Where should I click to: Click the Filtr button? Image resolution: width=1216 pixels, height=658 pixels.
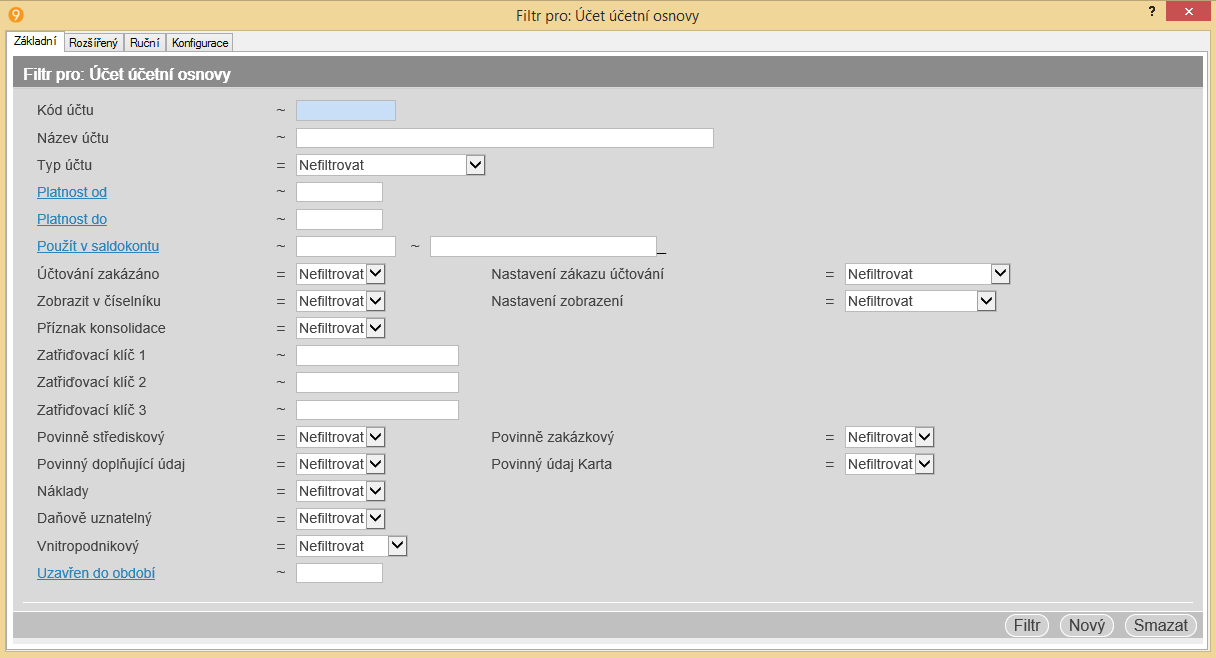1028,625
